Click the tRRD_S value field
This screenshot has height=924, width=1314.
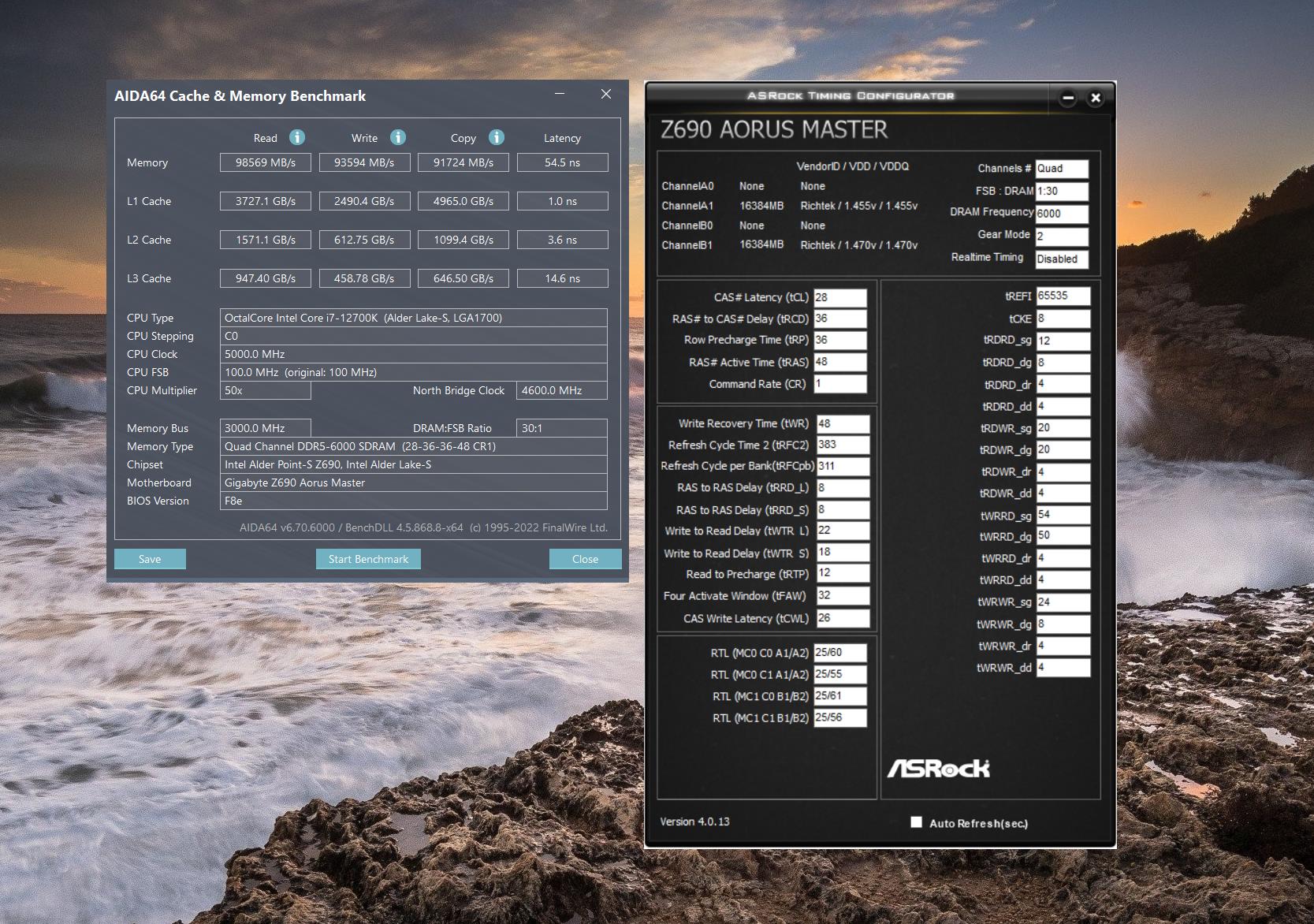843,510
